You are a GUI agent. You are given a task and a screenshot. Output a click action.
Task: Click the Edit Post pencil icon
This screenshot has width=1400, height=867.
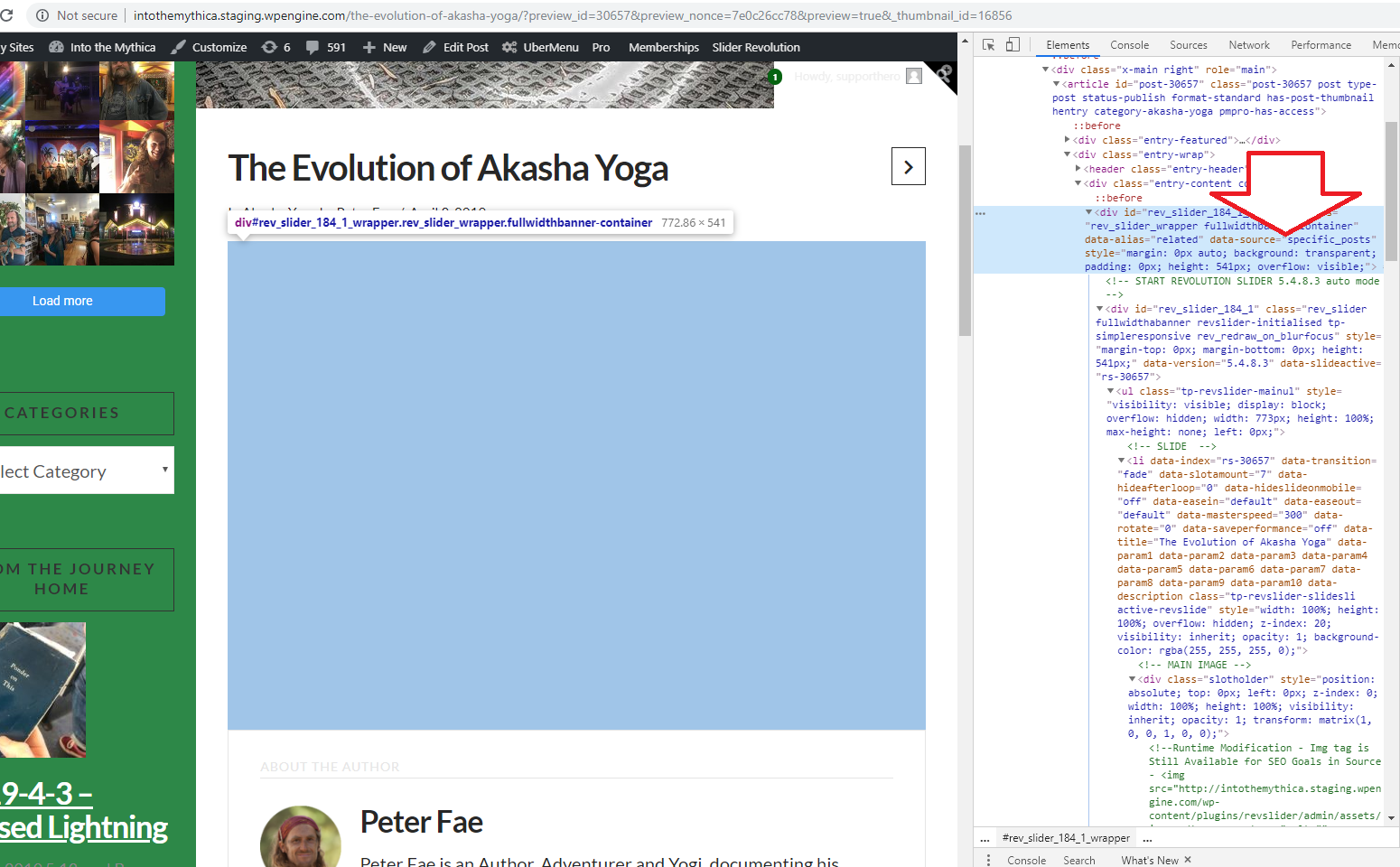(x=429, y=47)
